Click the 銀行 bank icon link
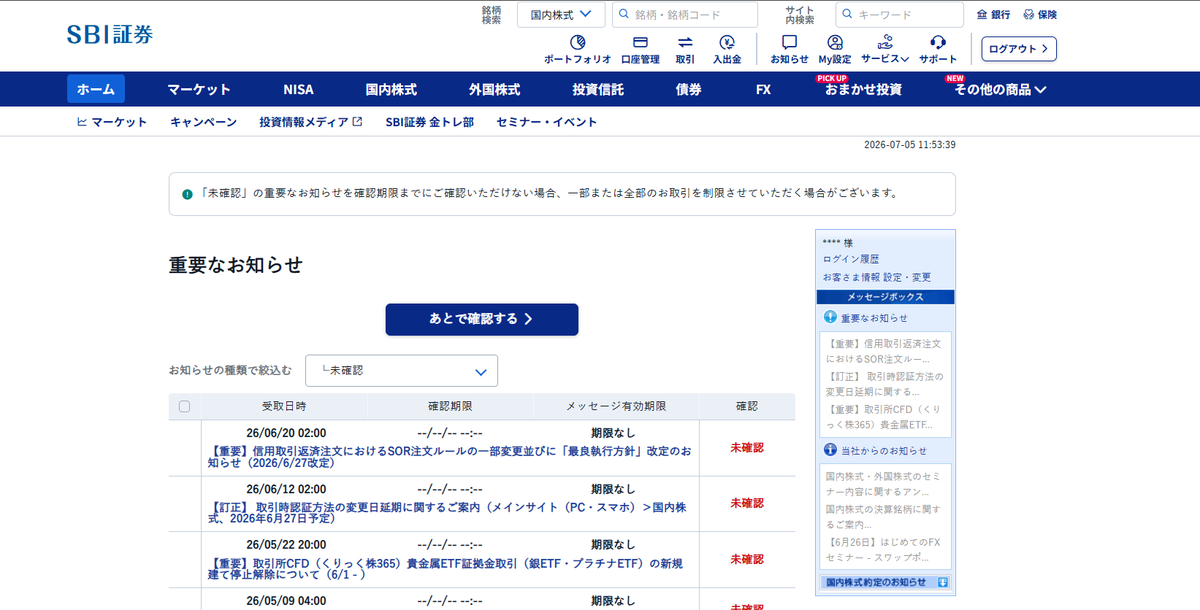The width and height of the screenshot is (1200, 610). point(993,15)
